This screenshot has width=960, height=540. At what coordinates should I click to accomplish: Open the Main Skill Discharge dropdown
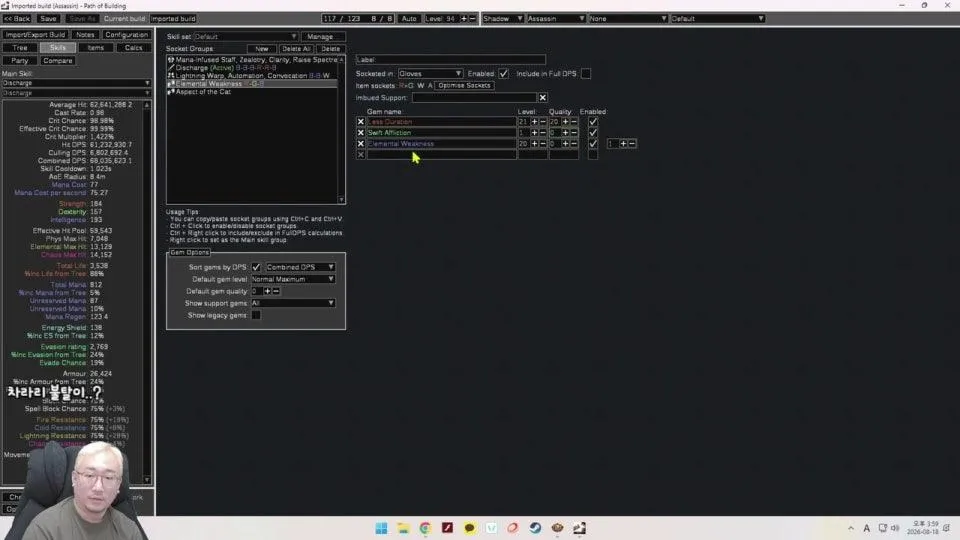pos(76,83)
